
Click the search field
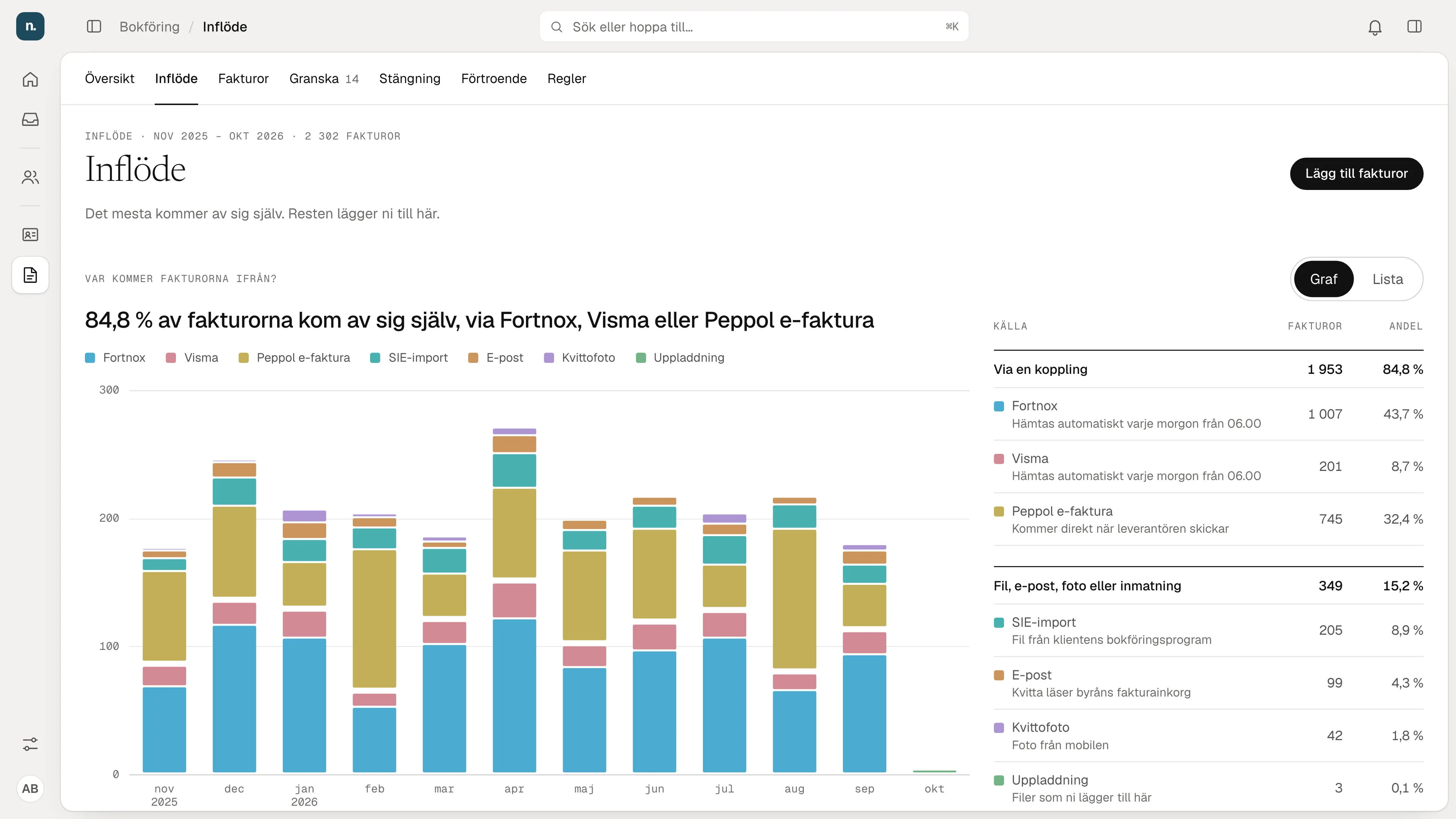click(x=753, y=27)
